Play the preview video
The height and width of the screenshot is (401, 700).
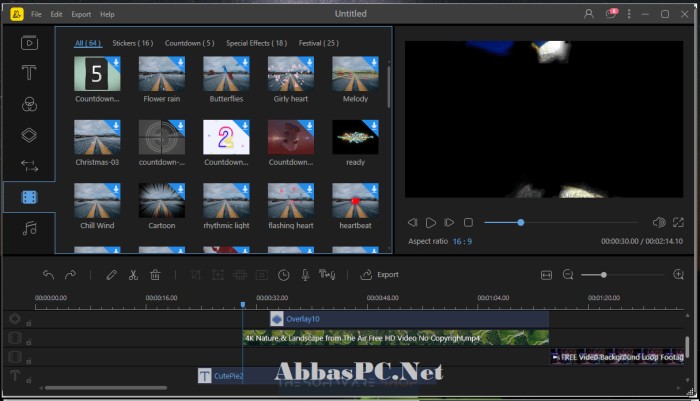pyautogui.click(x=431, y=222)
